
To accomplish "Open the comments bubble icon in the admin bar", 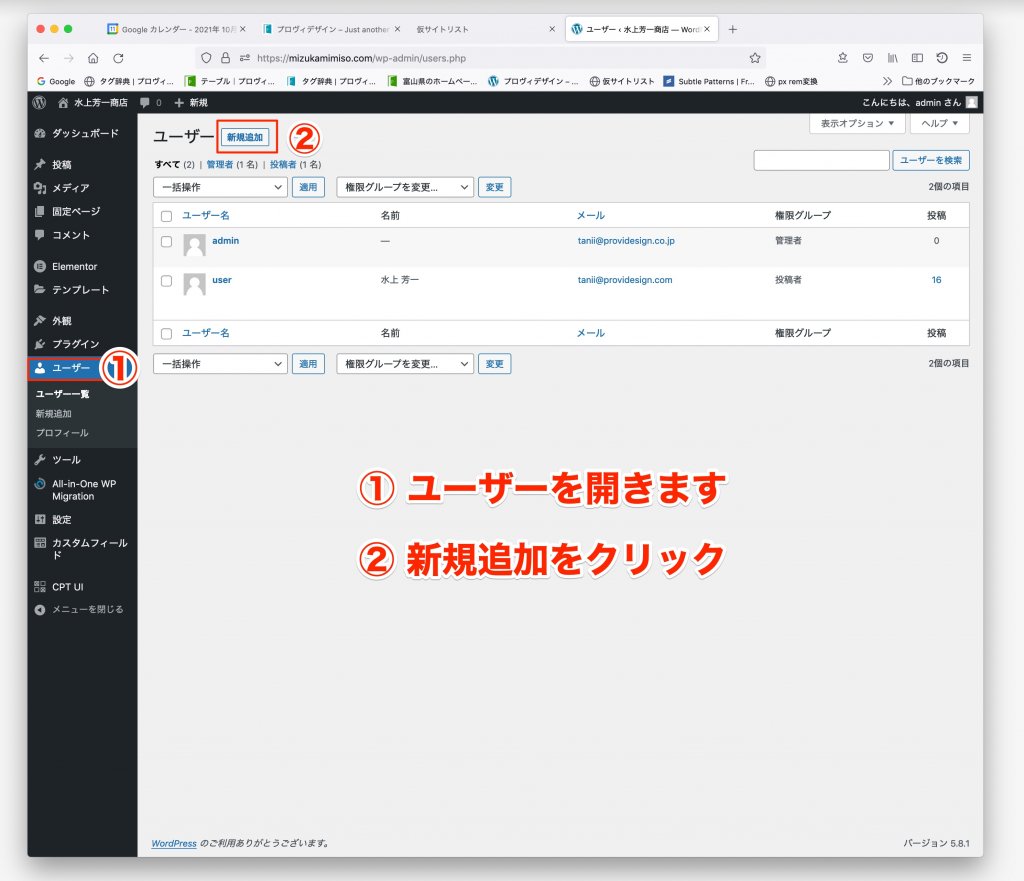I will pyautogui.click(x=145, y=102).
